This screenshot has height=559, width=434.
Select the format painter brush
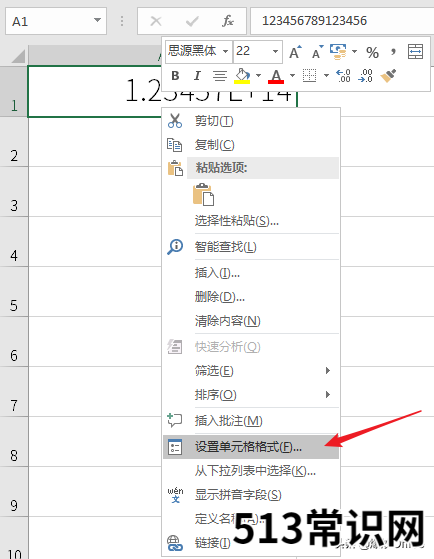388,76
